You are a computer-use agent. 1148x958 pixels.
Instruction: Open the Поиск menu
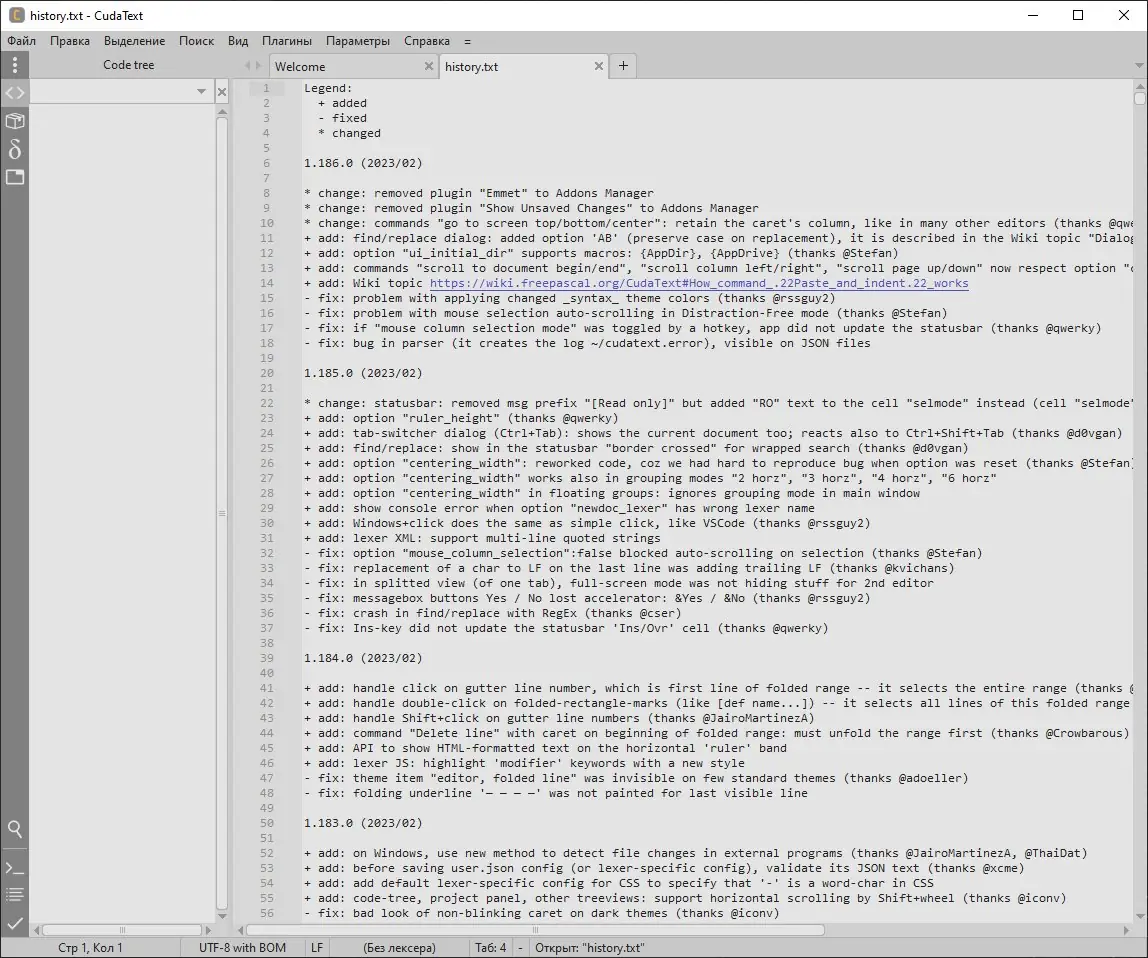tap(196, 41)
